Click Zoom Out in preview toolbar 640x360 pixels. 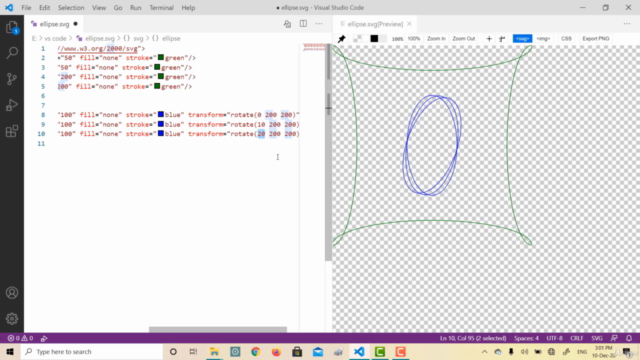pos(464,38)
